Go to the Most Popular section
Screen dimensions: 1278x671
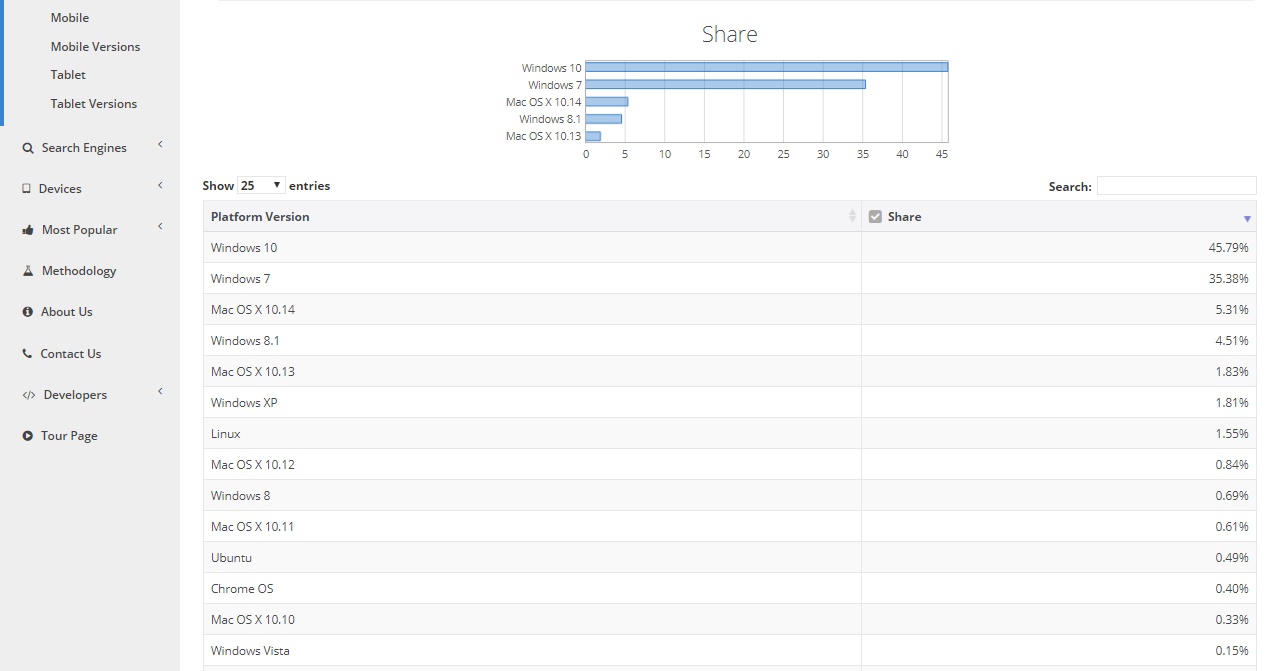coord(79,230)
